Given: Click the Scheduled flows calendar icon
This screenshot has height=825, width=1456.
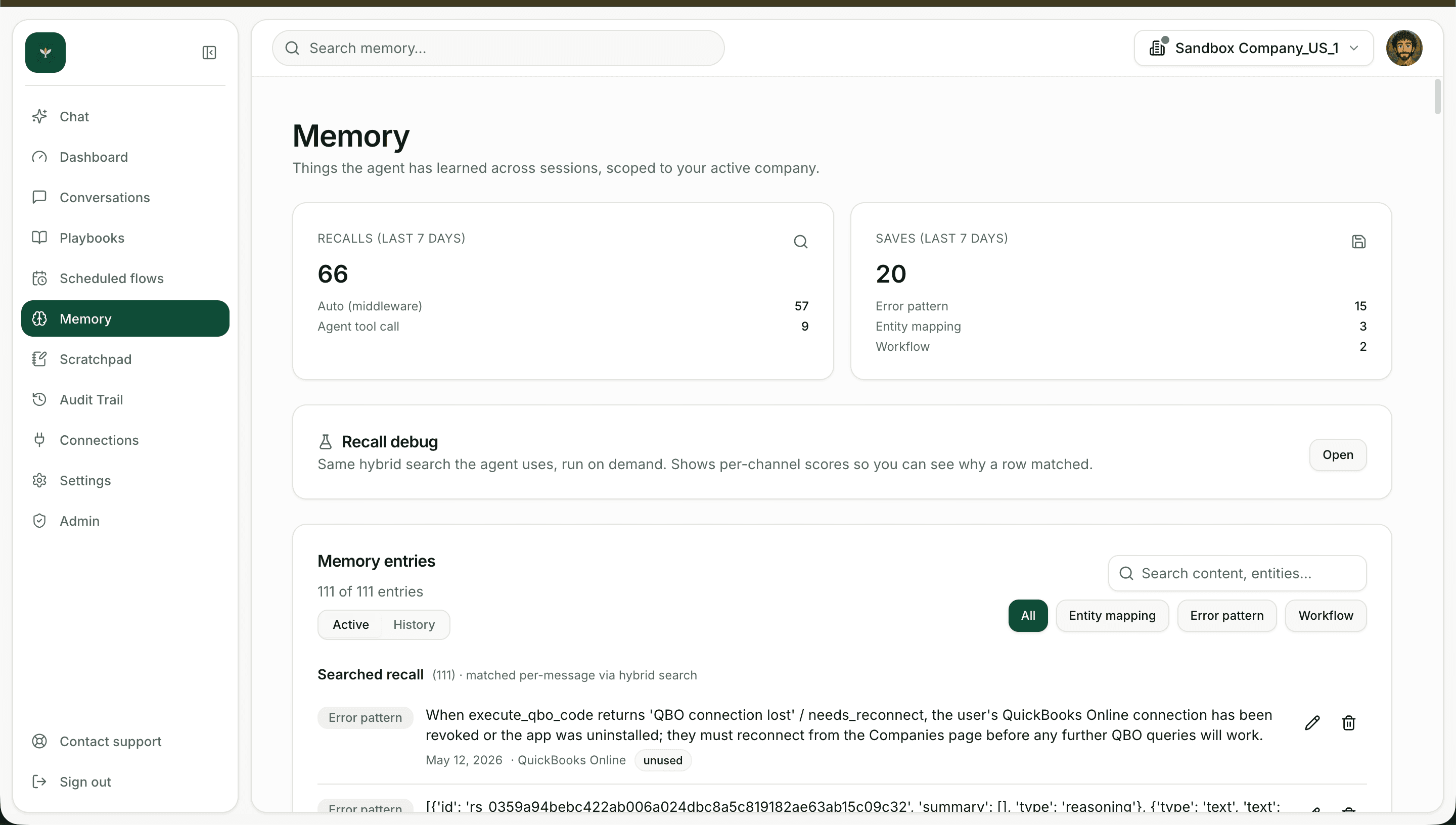Looking at the screenshot, I should (39, 278).
